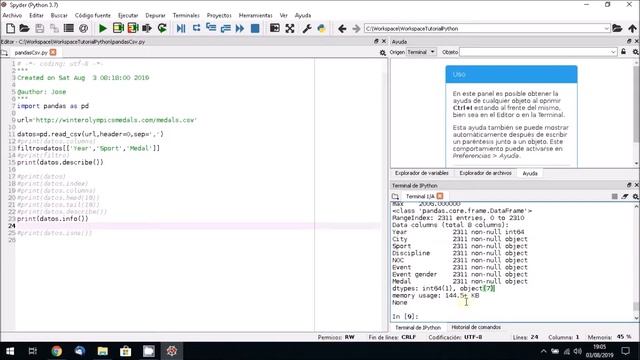The width and height of the screenshot is (640, 360).
Task: Open the Archivo menu
Action: (x=12, y=15)
